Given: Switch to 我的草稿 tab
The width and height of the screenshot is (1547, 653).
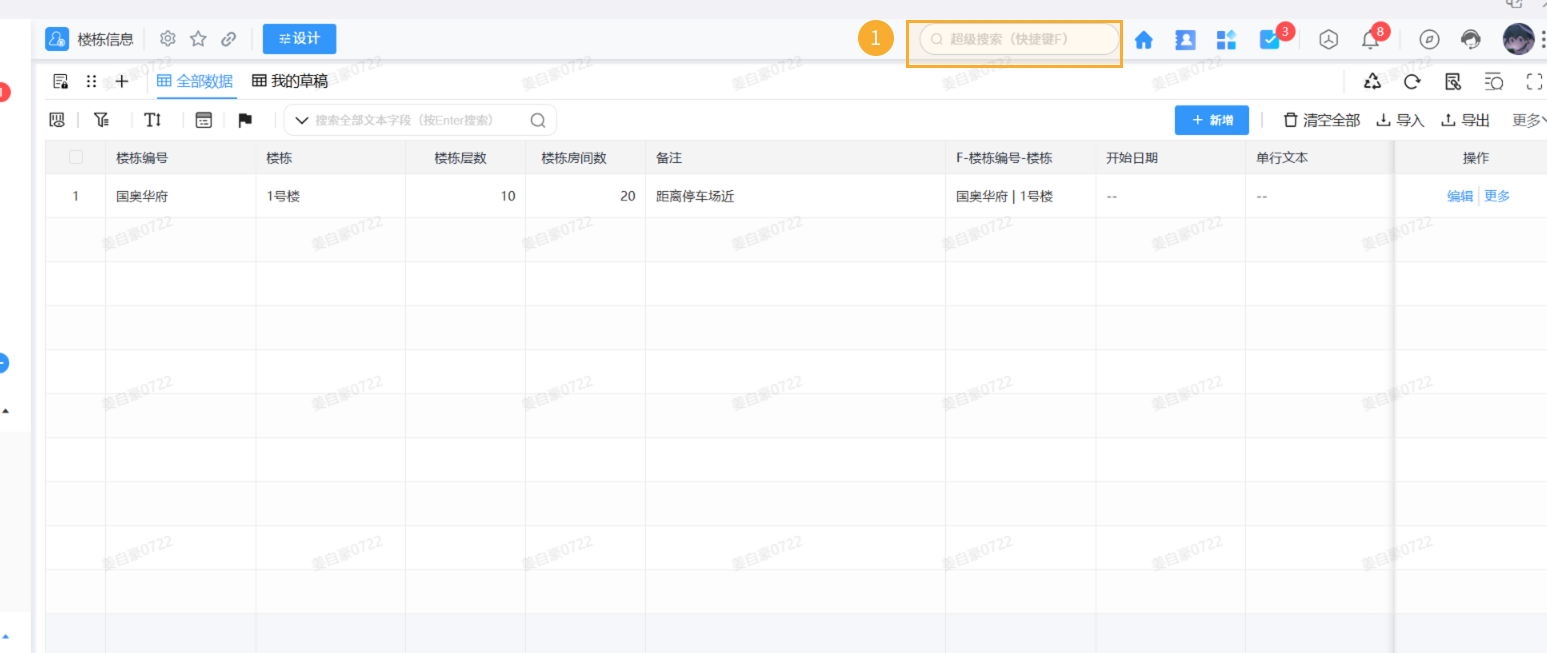Looking at the screenshot, I should [290, 81].
